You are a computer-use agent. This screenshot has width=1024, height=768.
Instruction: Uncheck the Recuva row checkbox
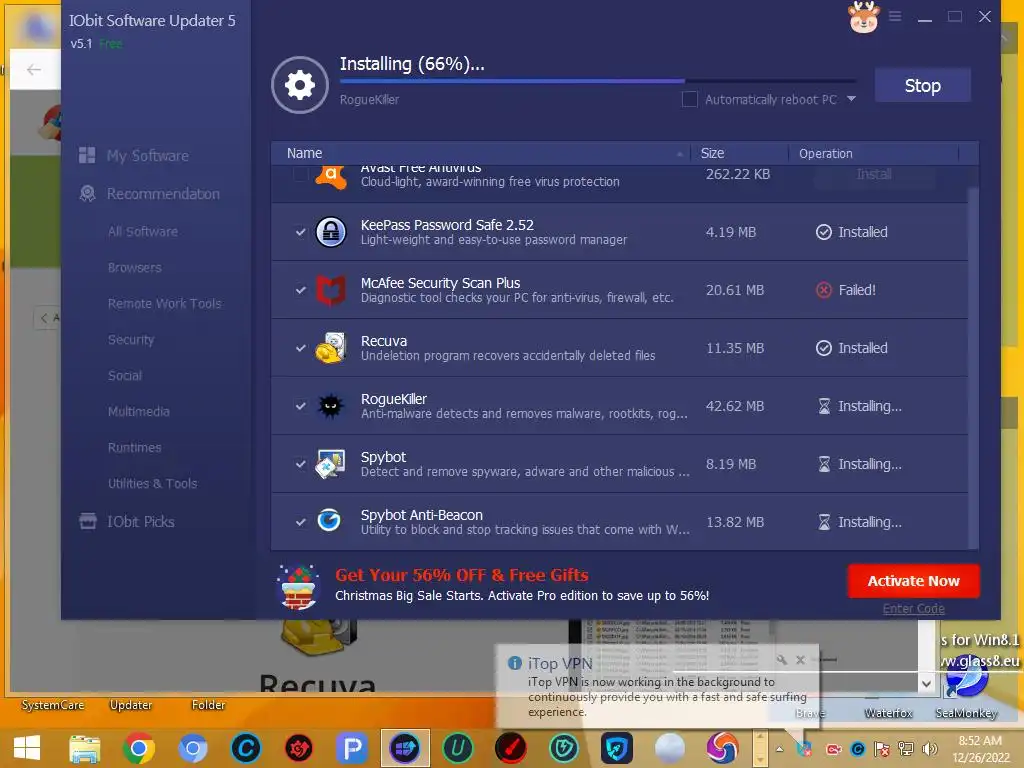pos(300,348)
